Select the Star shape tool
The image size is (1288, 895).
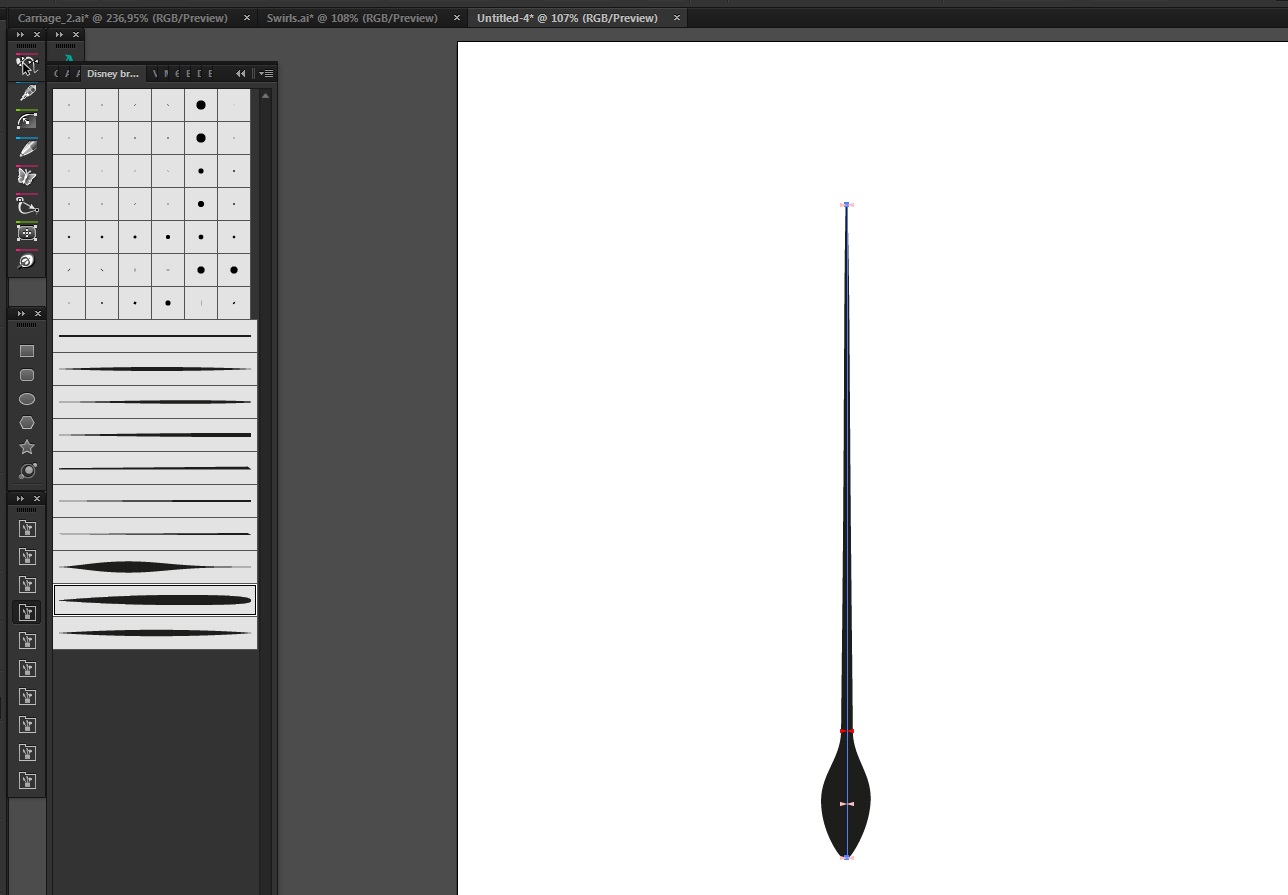click(x=27, y=447)
